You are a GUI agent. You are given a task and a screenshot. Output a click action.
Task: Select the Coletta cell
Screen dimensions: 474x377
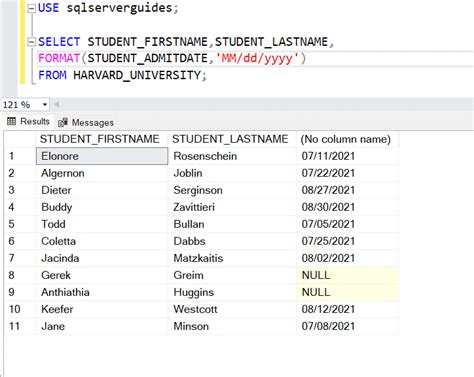102,241
